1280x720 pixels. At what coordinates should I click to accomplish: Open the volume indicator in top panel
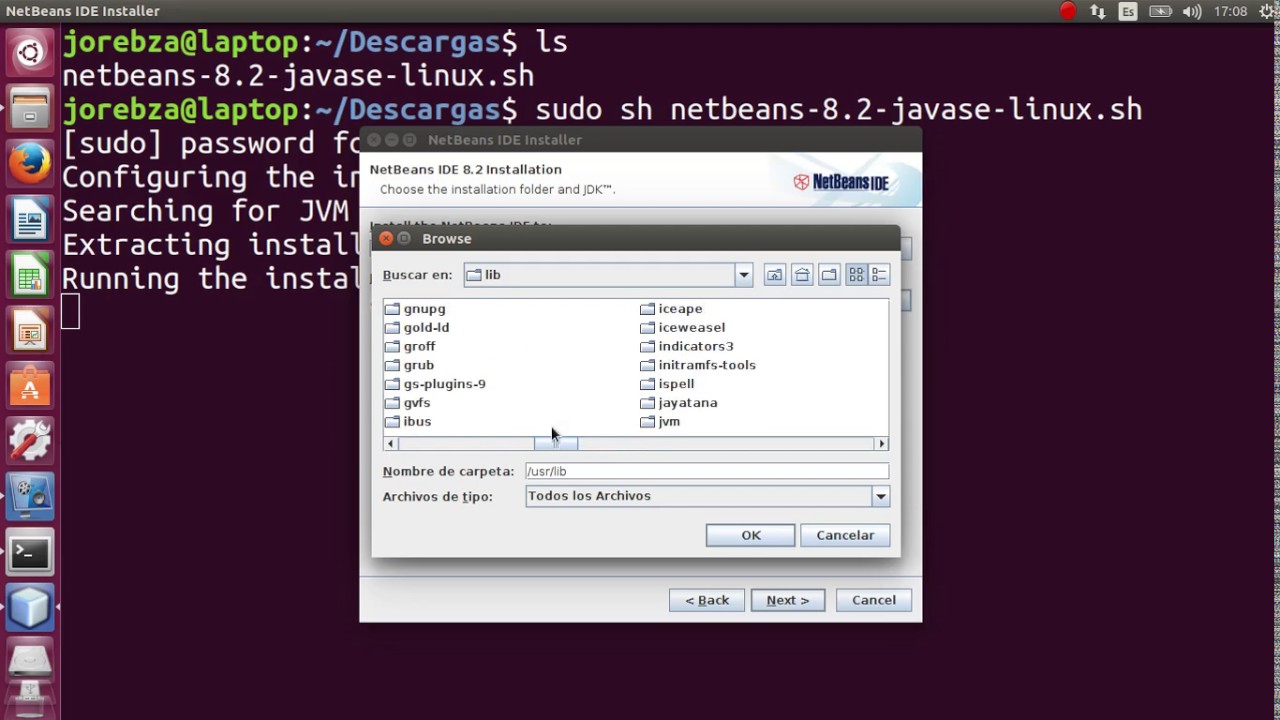1191,11
